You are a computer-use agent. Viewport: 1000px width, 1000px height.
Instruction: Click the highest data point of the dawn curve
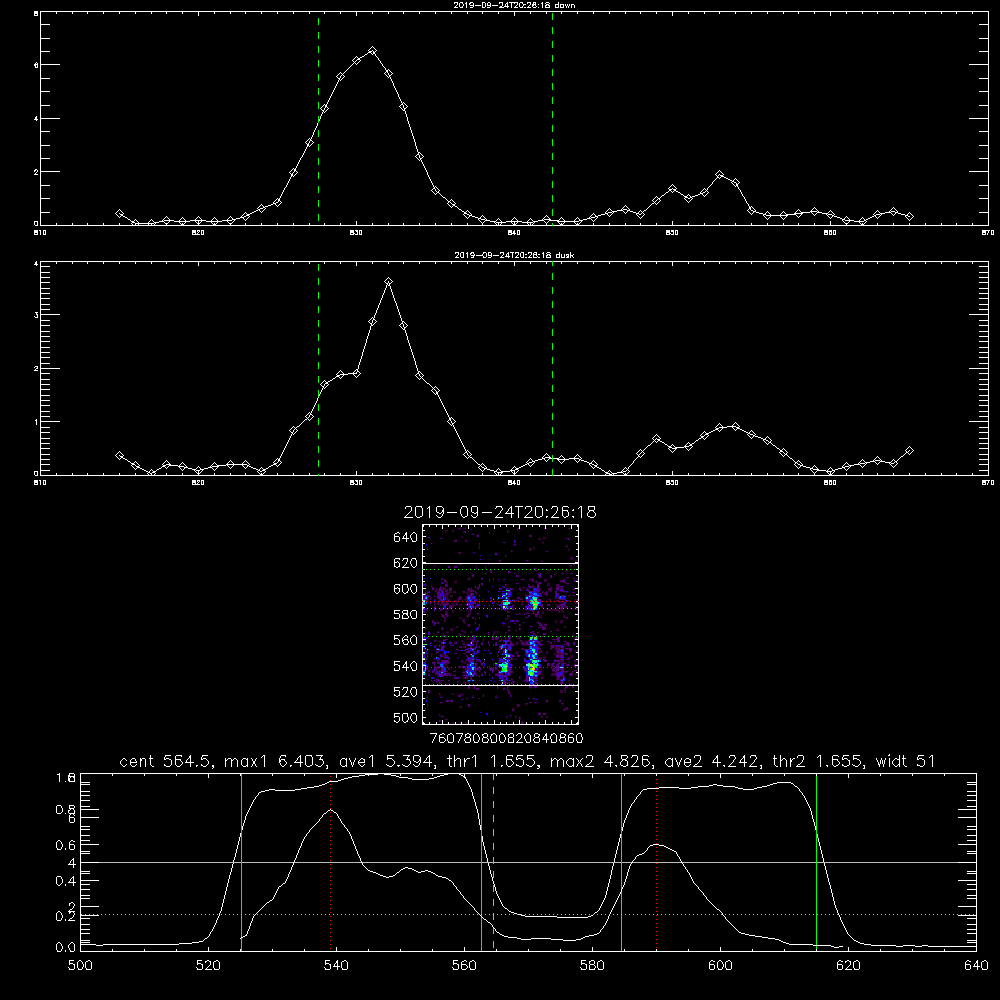click(372, 50)
